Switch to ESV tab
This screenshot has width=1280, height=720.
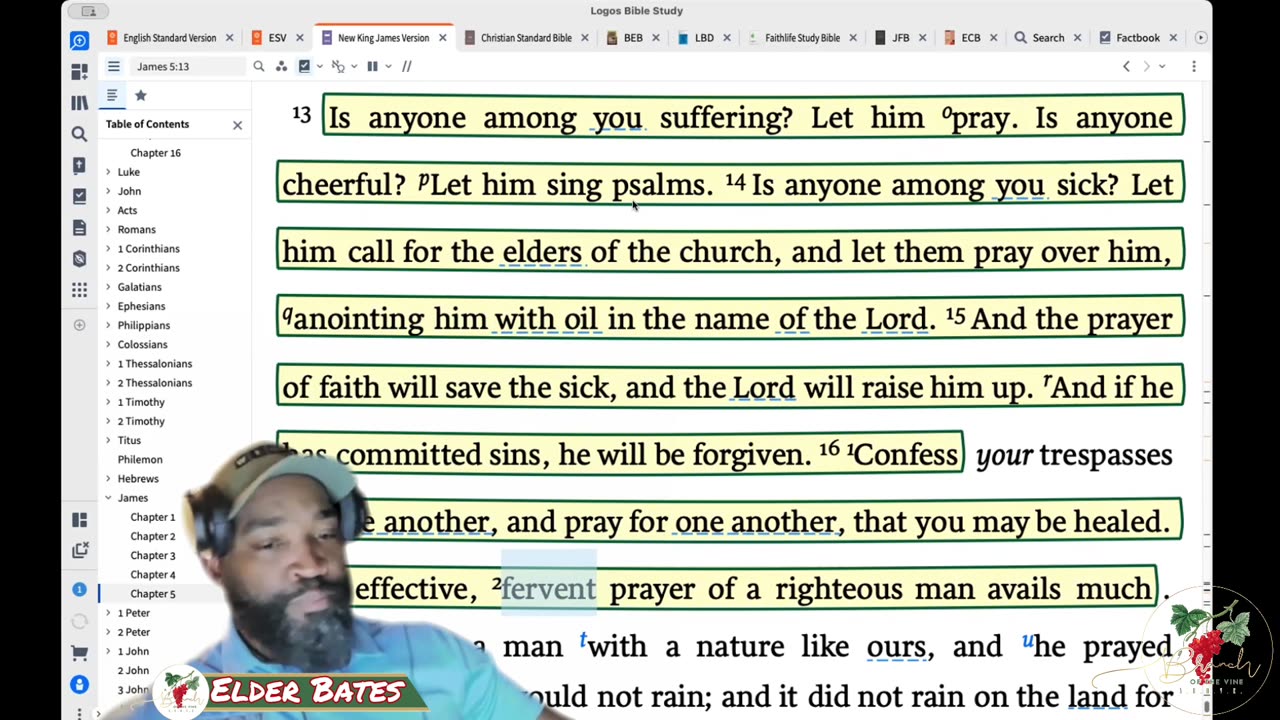pos(277,38)
